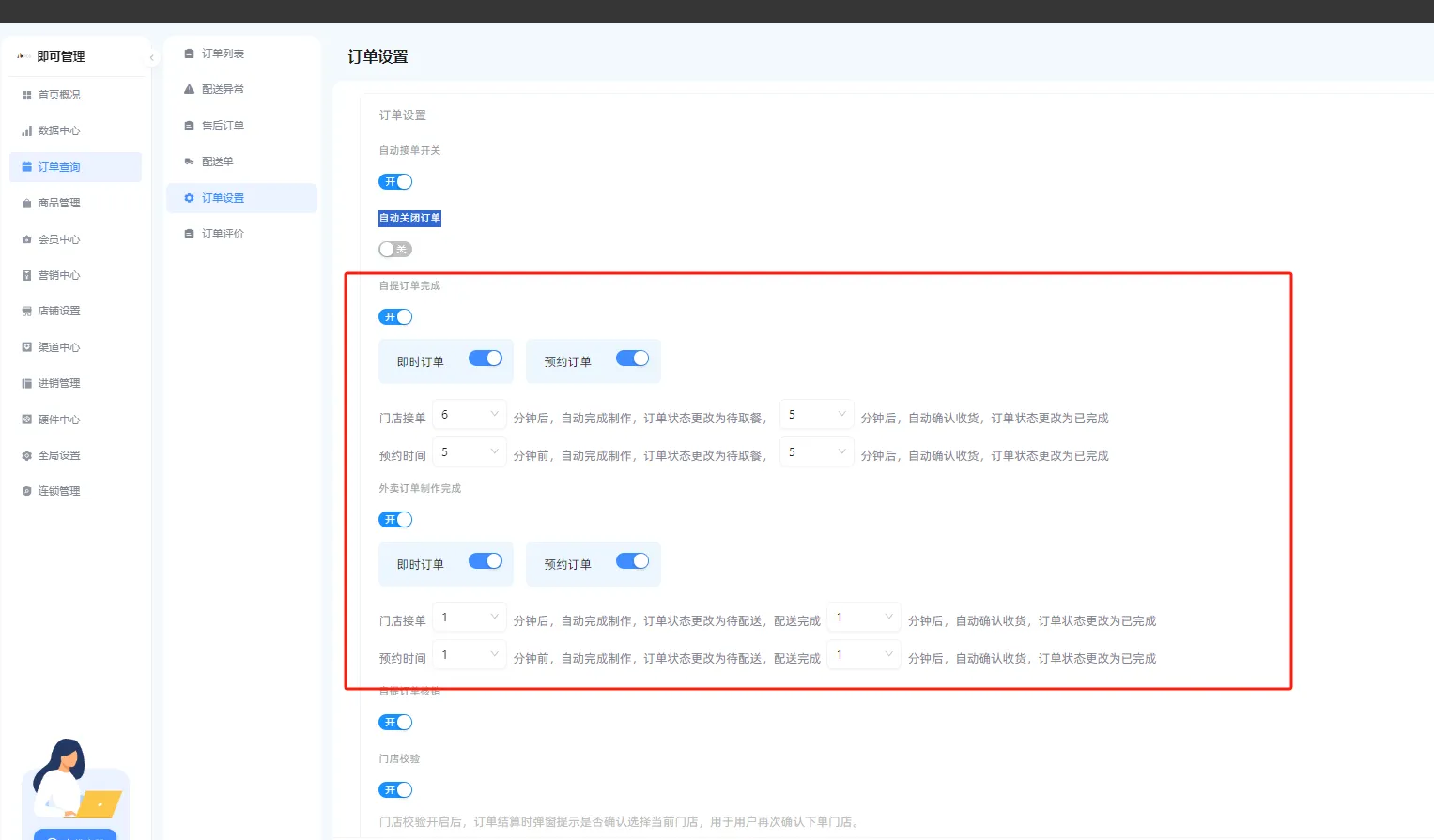Collapse the sidebar with the arrow
This screenshot has width=1434, height=840.
(151, 57)
